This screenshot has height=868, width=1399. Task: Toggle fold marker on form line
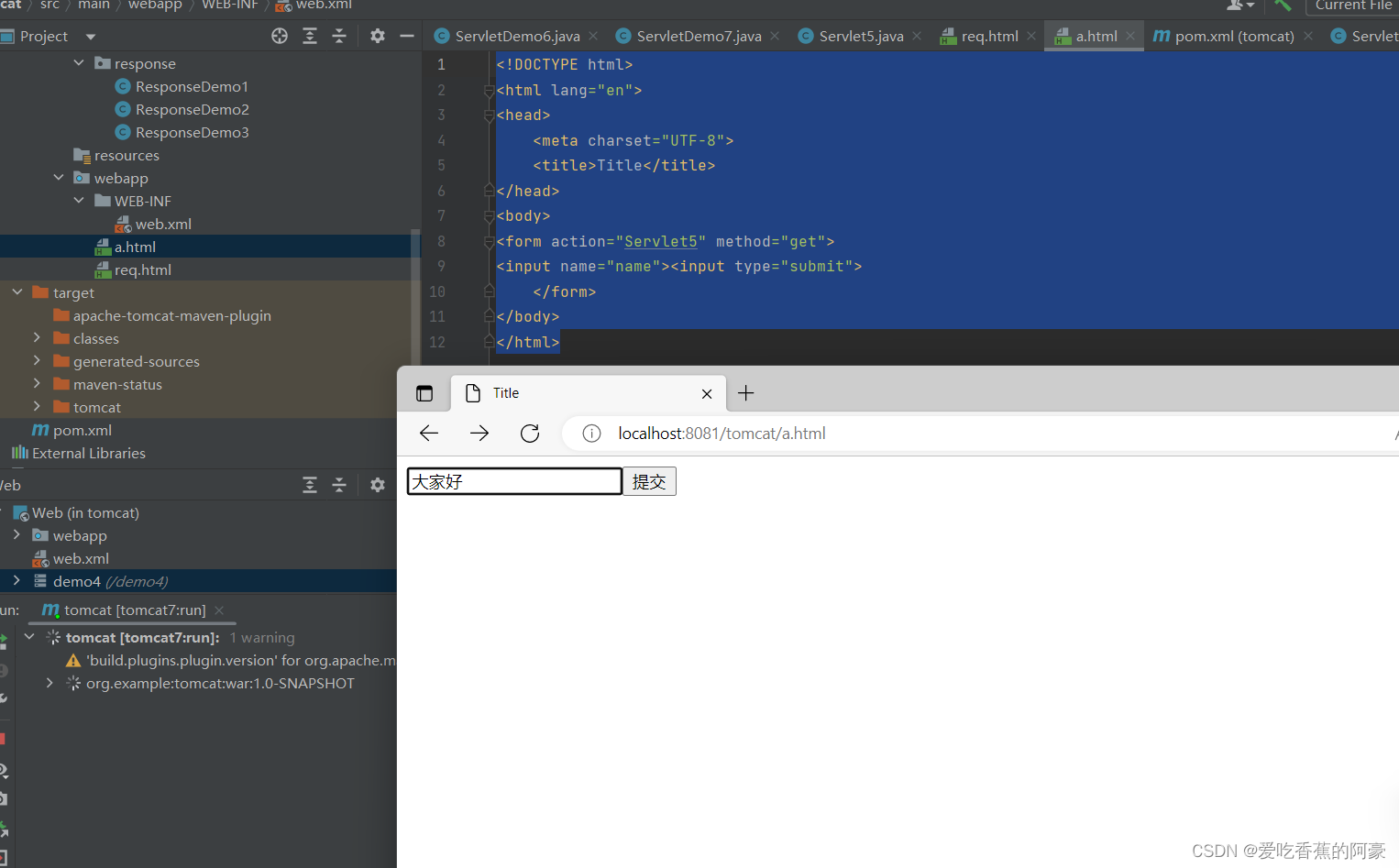pos(489,241)
